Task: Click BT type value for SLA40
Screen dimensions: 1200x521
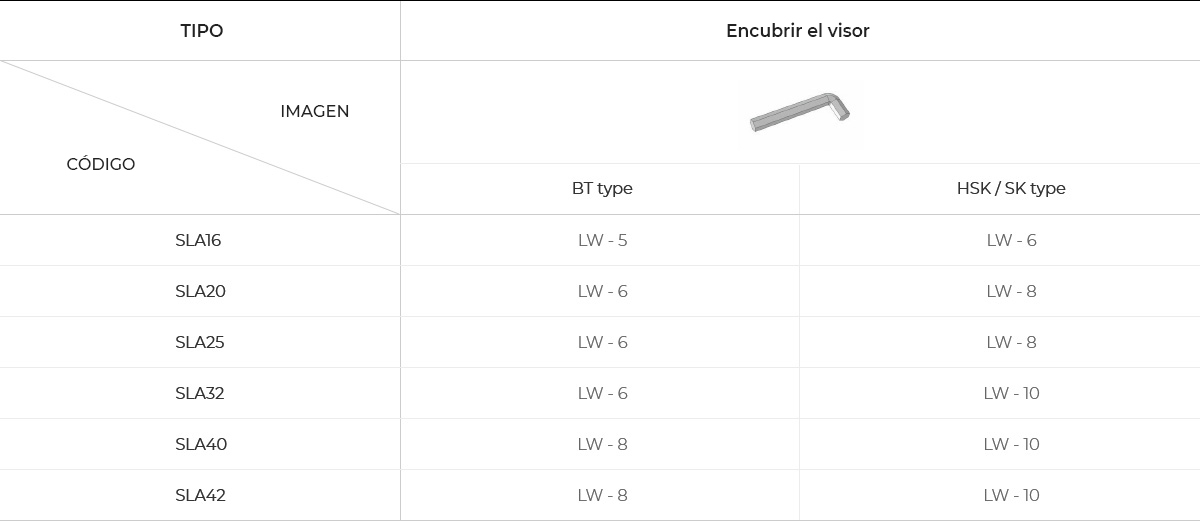Action: tap(602, 444)
